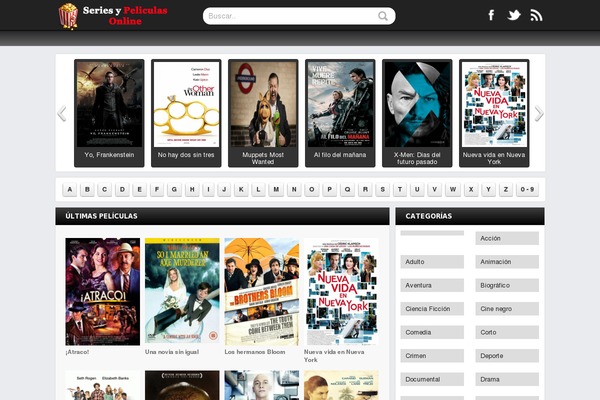The height and width of the screenshot is (400, 600).
Task: Filter movies by letter K
Action: point(241,189)
